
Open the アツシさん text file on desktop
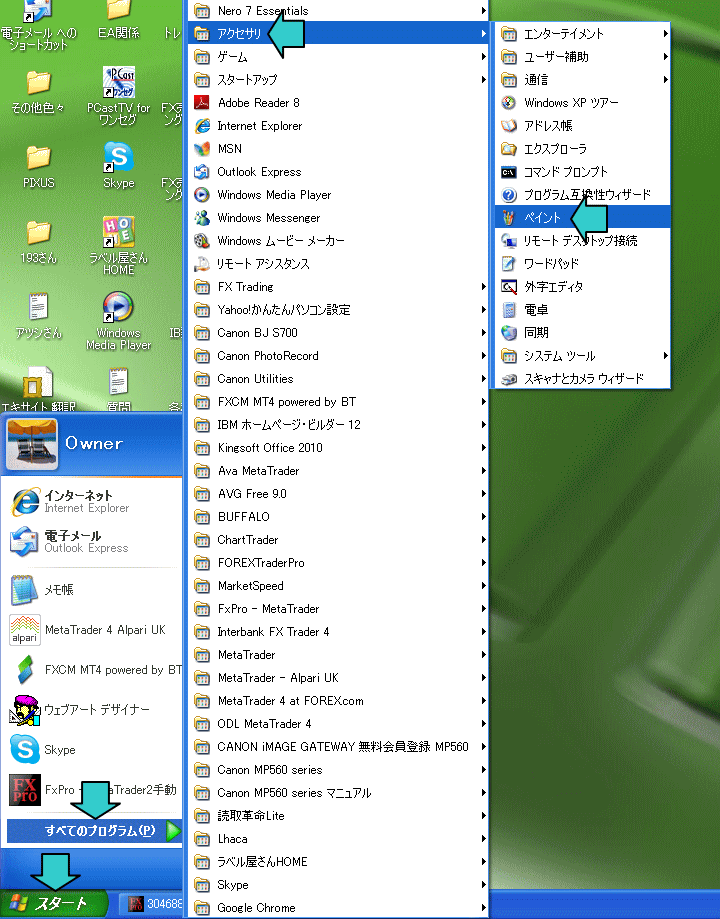point(39,316)
